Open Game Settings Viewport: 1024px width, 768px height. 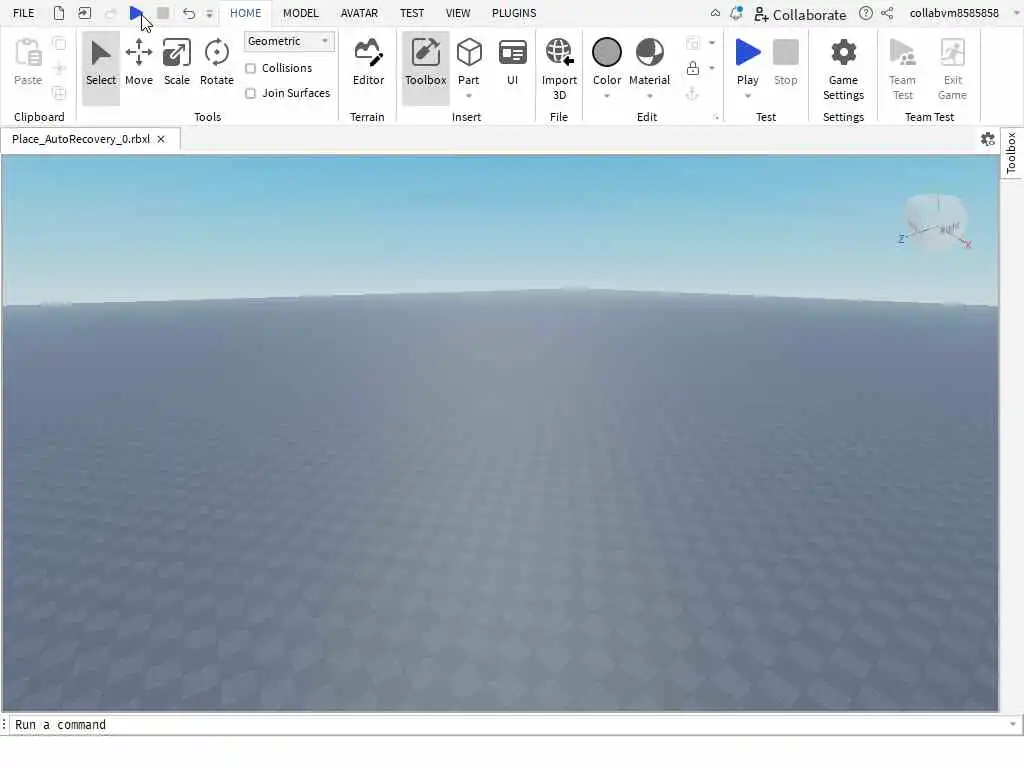coord(843,69)
